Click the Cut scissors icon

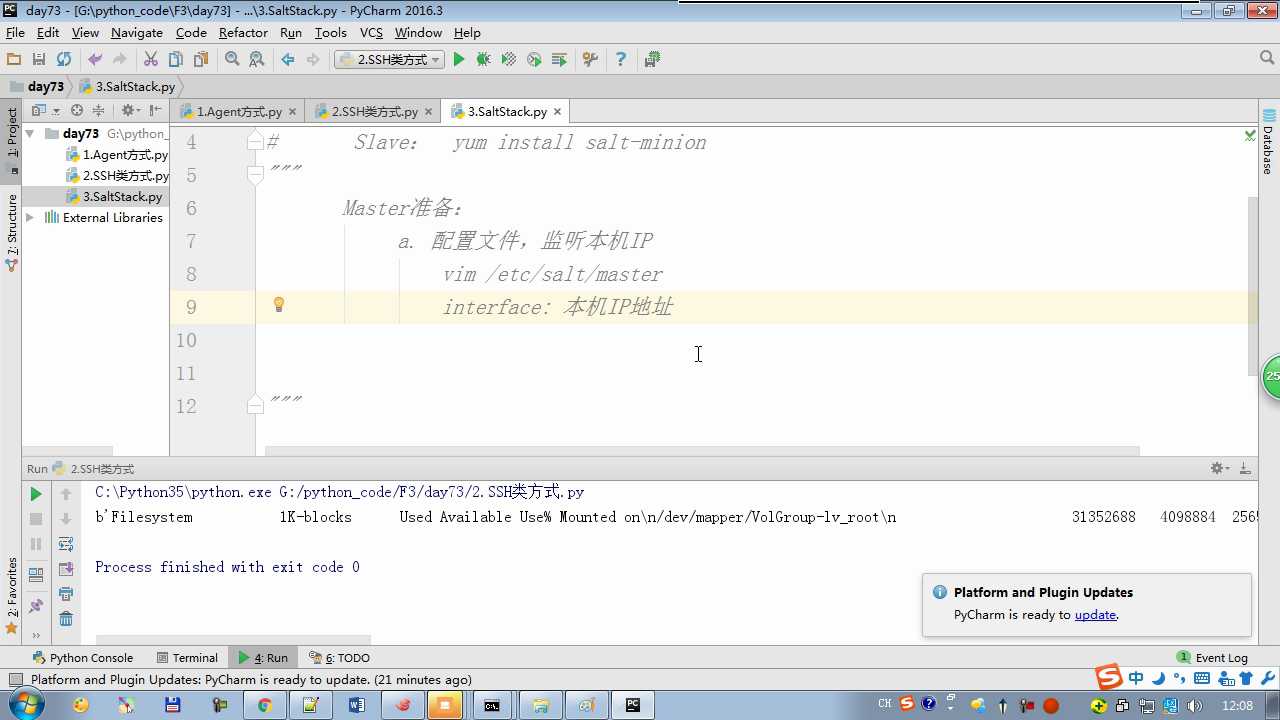click(151, 60)
